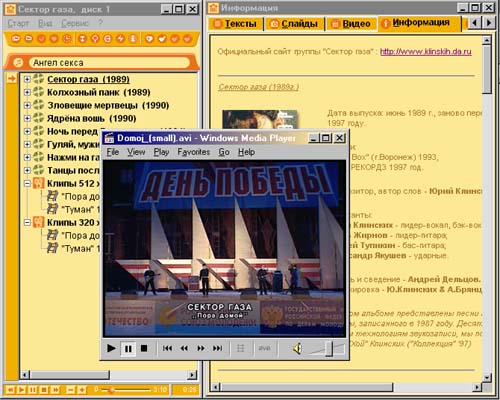Screen dimensions: 500x400
Task: Click play in the bottom orange player bar
Action: point(21,389)
